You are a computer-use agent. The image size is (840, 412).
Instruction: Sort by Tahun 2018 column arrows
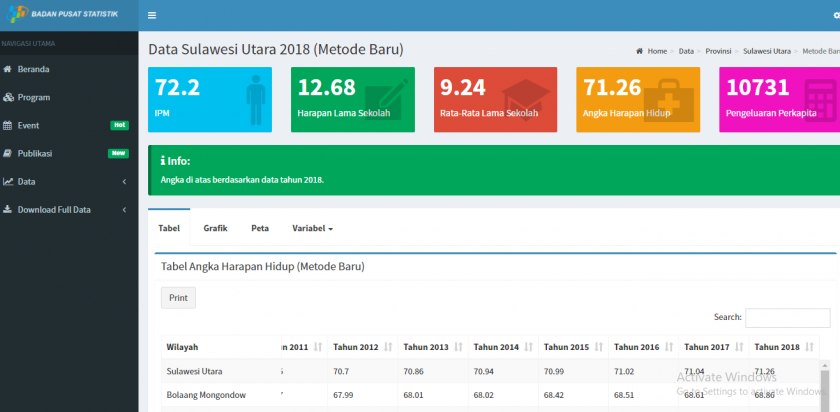(x=809, y=347)
